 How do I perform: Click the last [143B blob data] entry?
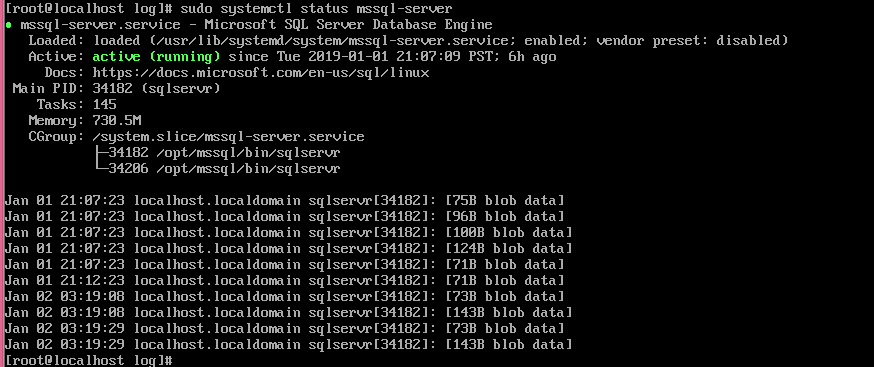(x=509, y=345)
